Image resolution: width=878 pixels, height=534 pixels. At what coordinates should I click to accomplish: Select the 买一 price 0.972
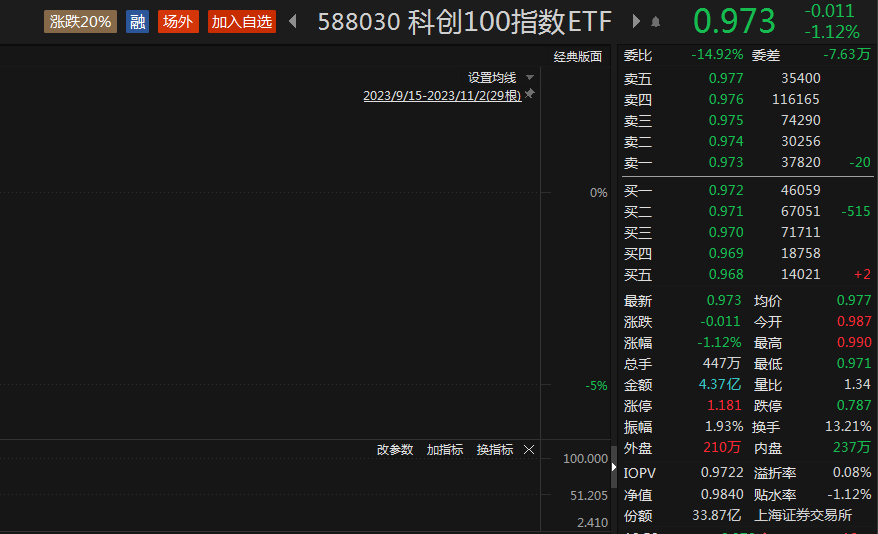click(x=726, y=190)
